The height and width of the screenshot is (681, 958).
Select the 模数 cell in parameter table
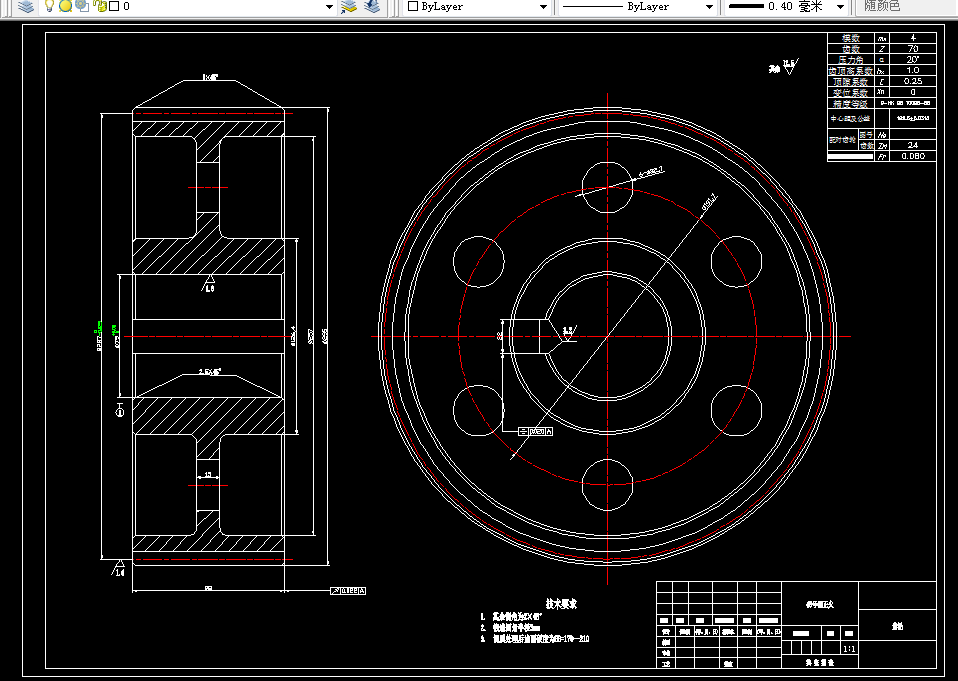point(850,38)
